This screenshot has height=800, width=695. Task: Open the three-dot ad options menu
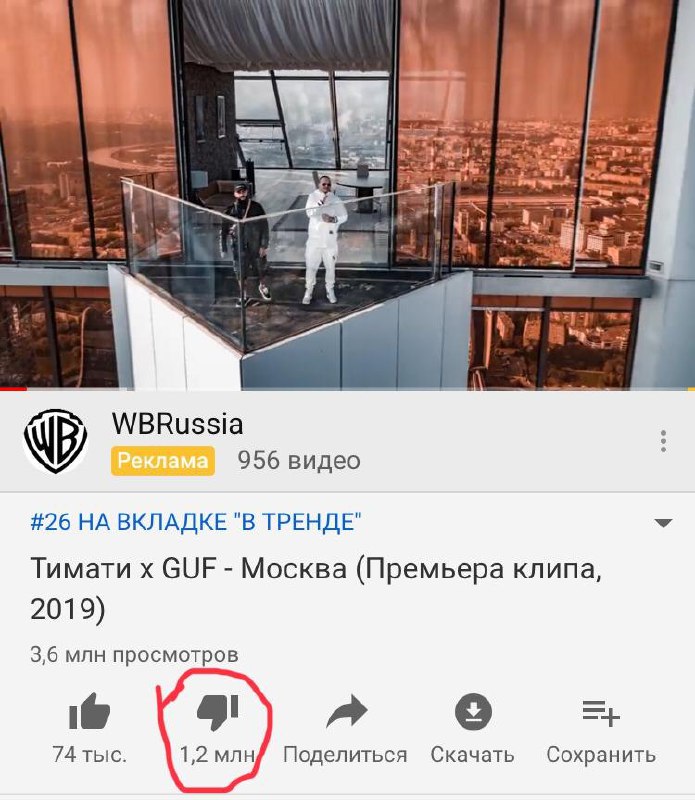663,441
